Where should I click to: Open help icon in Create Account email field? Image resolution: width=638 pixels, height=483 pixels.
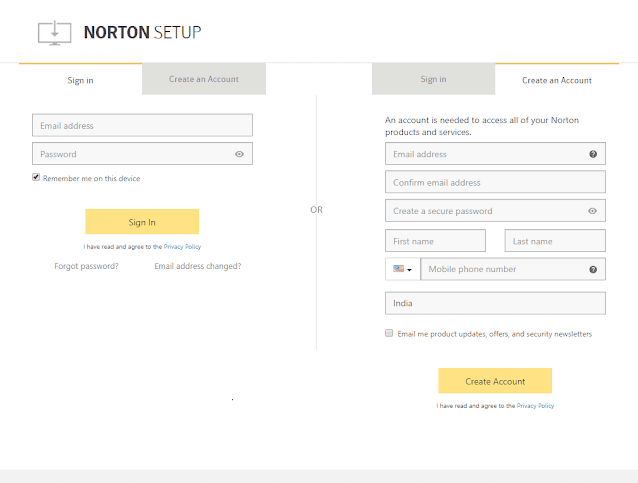coord(593,154)
